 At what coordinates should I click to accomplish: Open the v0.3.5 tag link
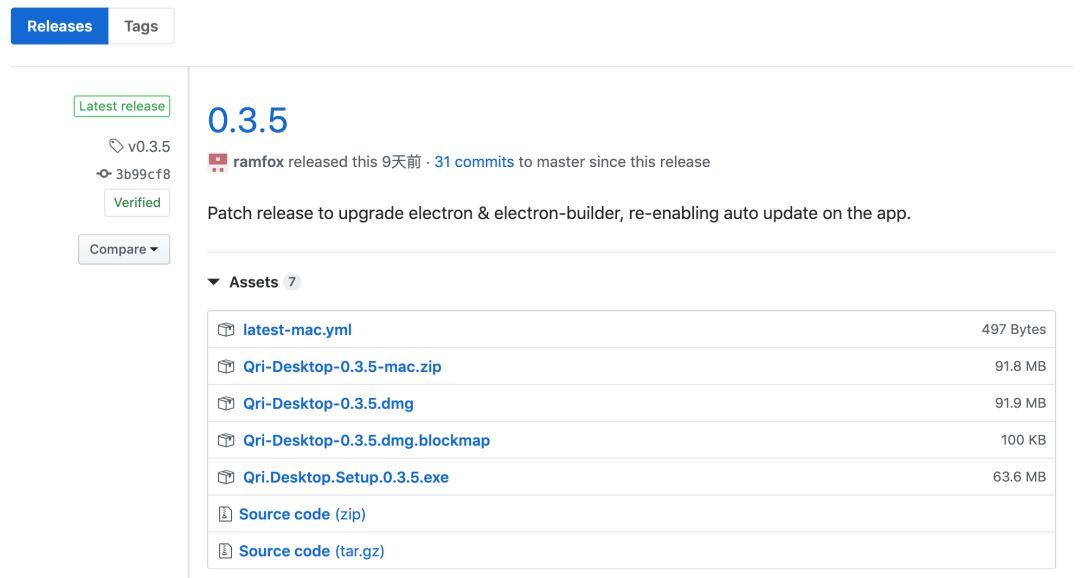pyautogui.click(x=149, y=147)
